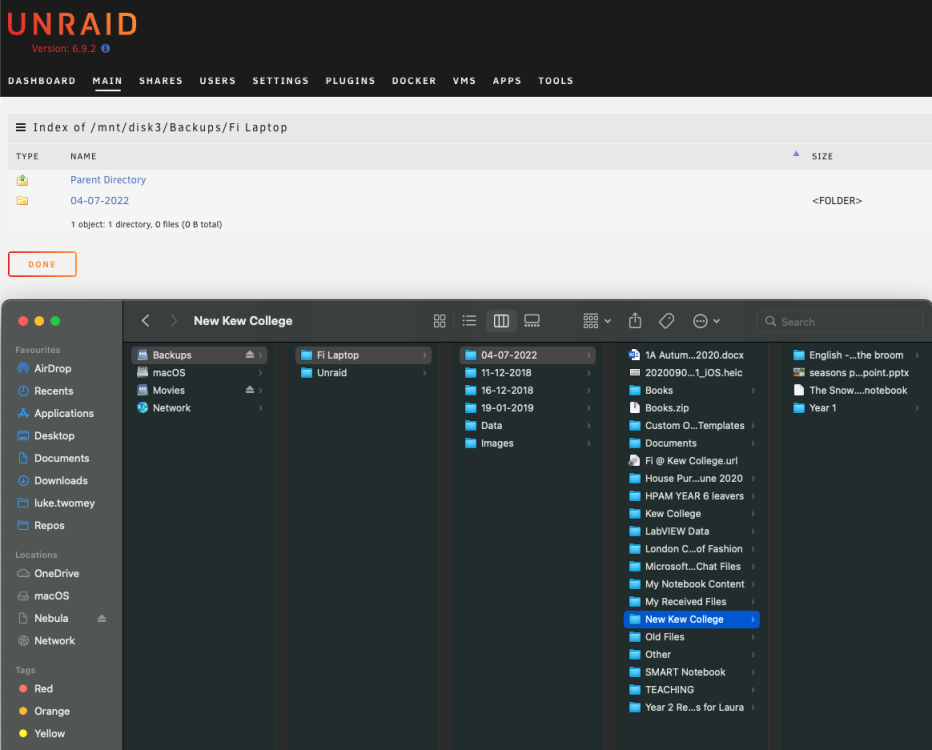Open Downloads in Finder sidebar
This screenshot has height=750, width=932.
pos(62,481)
